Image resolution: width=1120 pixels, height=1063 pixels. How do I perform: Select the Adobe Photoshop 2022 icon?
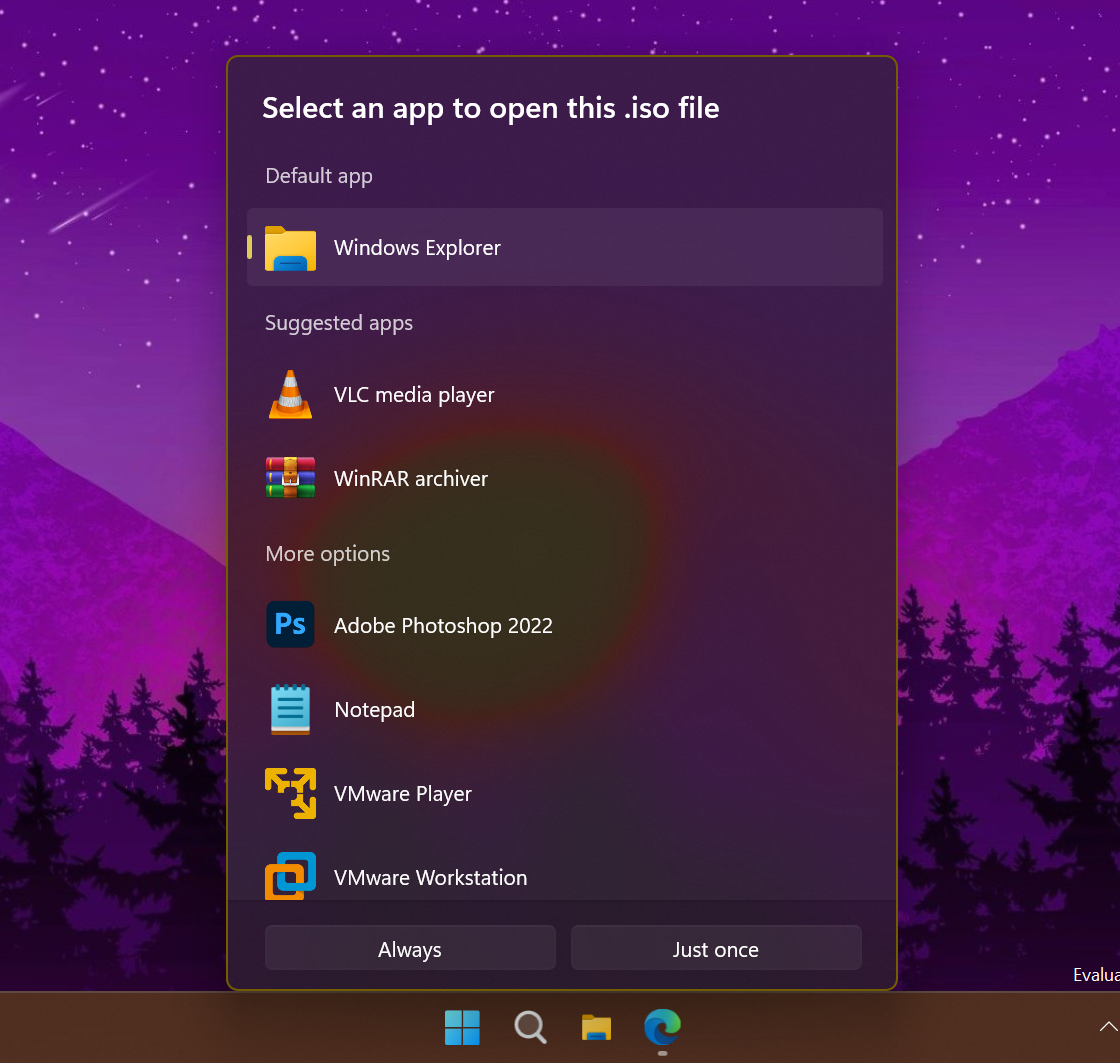[x=290, y=624]
